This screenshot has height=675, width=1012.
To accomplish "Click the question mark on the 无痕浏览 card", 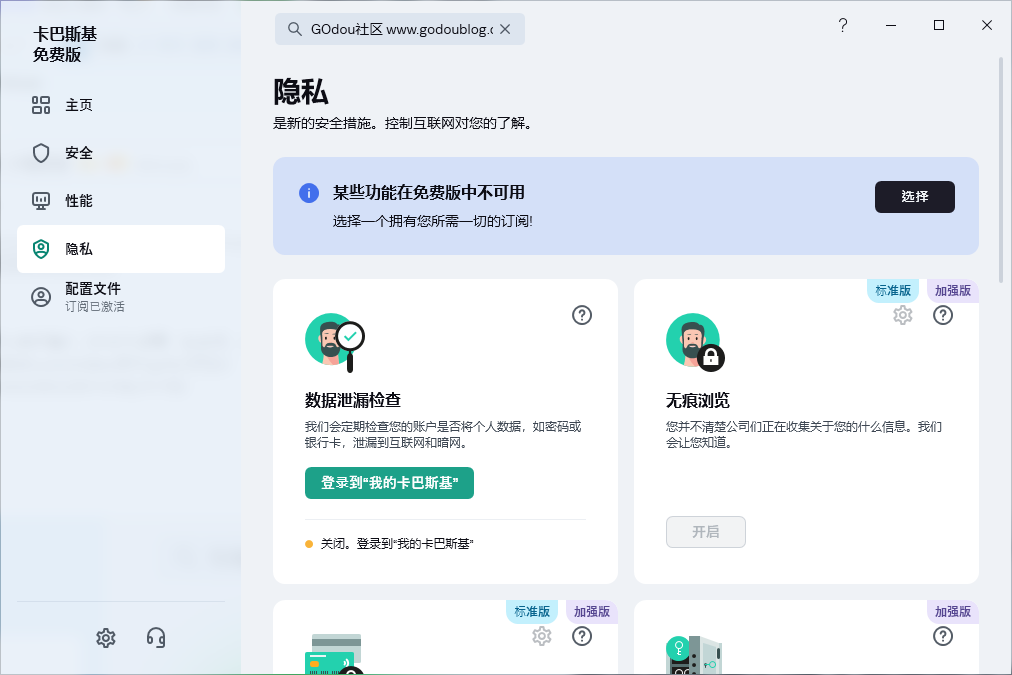I will point(941,314).
